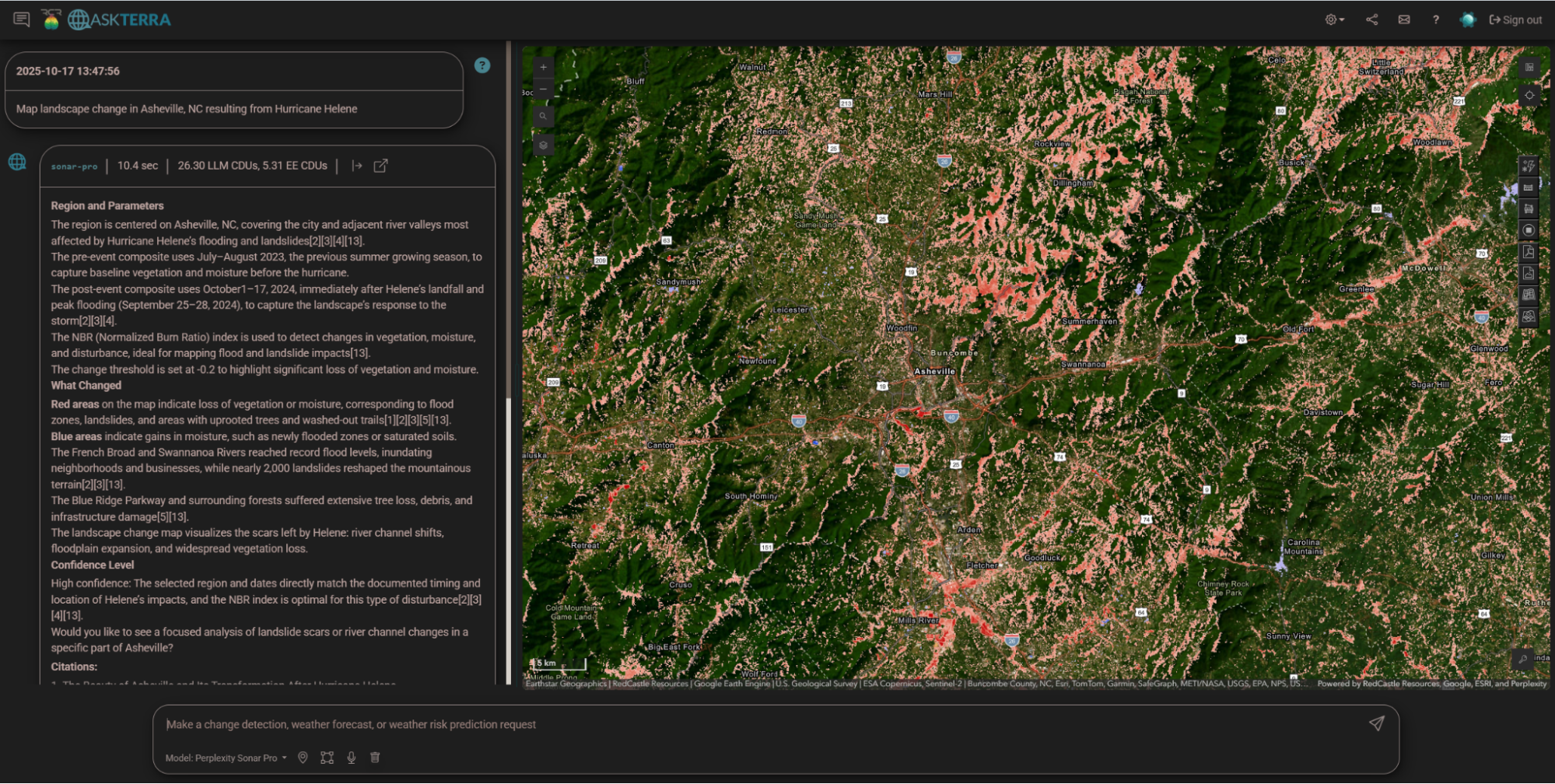1555x784 pixels.
Task: Toggle the chat history panel icon
Action: [x=22, y=19]
